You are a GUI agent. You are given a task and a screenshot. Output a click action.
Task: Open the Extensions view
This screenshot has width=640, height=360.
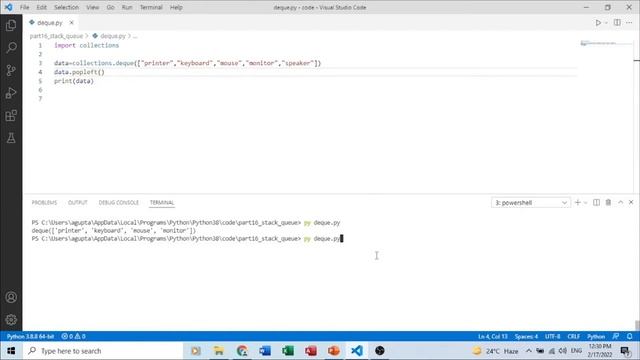11,116
